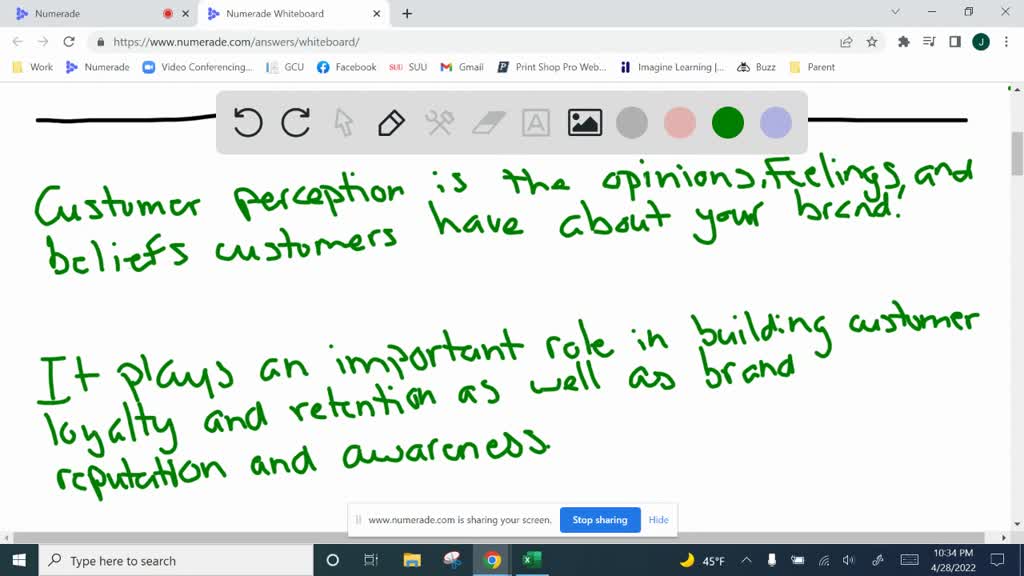The image size is (1024, 576).
Task: Click the Excel icon in the taskbar
Action: (531, 560)
